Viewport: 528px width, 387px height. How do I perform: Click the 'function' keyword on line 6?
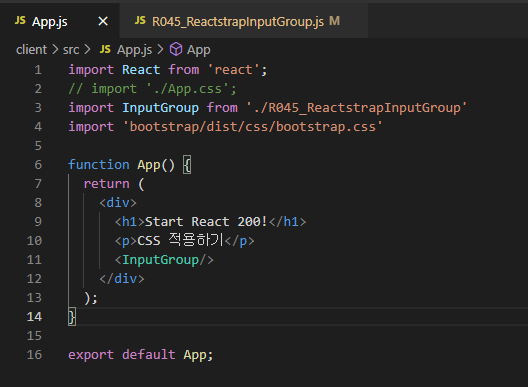(99, 165)
